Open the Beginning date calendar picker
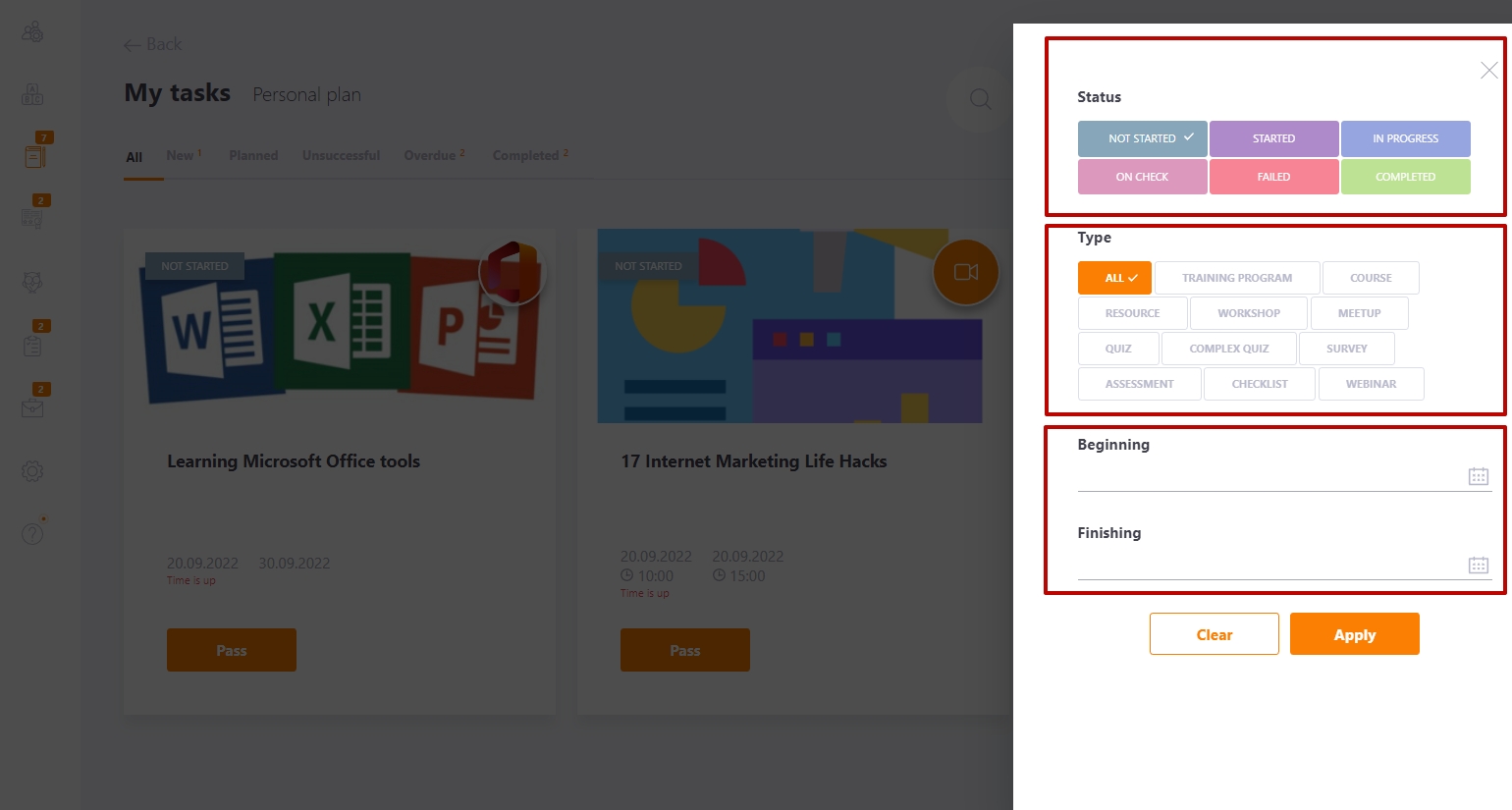The image size is (1512, 810). pyautogui.click(x=1479, y=476)
